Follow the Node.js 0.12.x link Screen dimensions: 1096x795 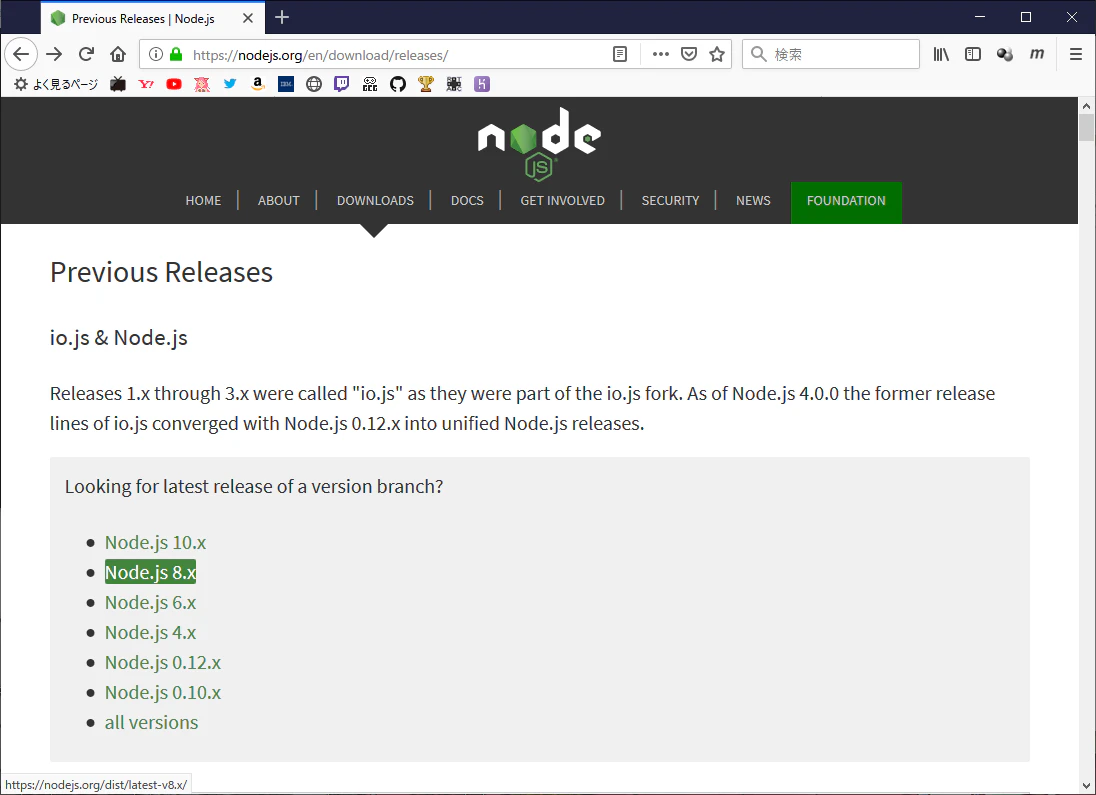point(163,663)
